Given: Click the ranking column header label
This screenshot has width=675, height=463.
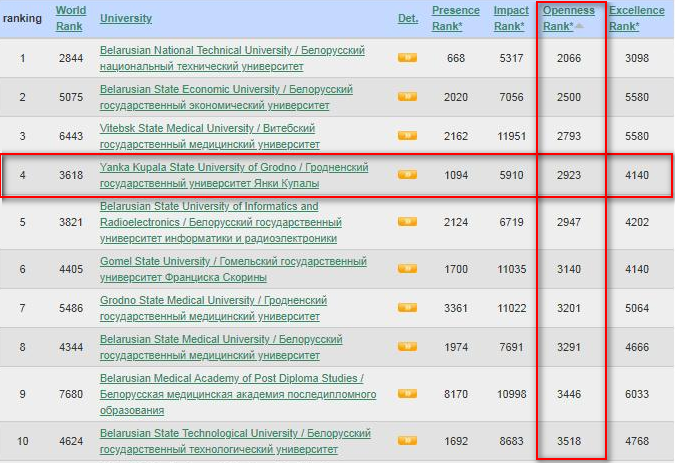Looking at the screenshot, I should pos(22,18).
